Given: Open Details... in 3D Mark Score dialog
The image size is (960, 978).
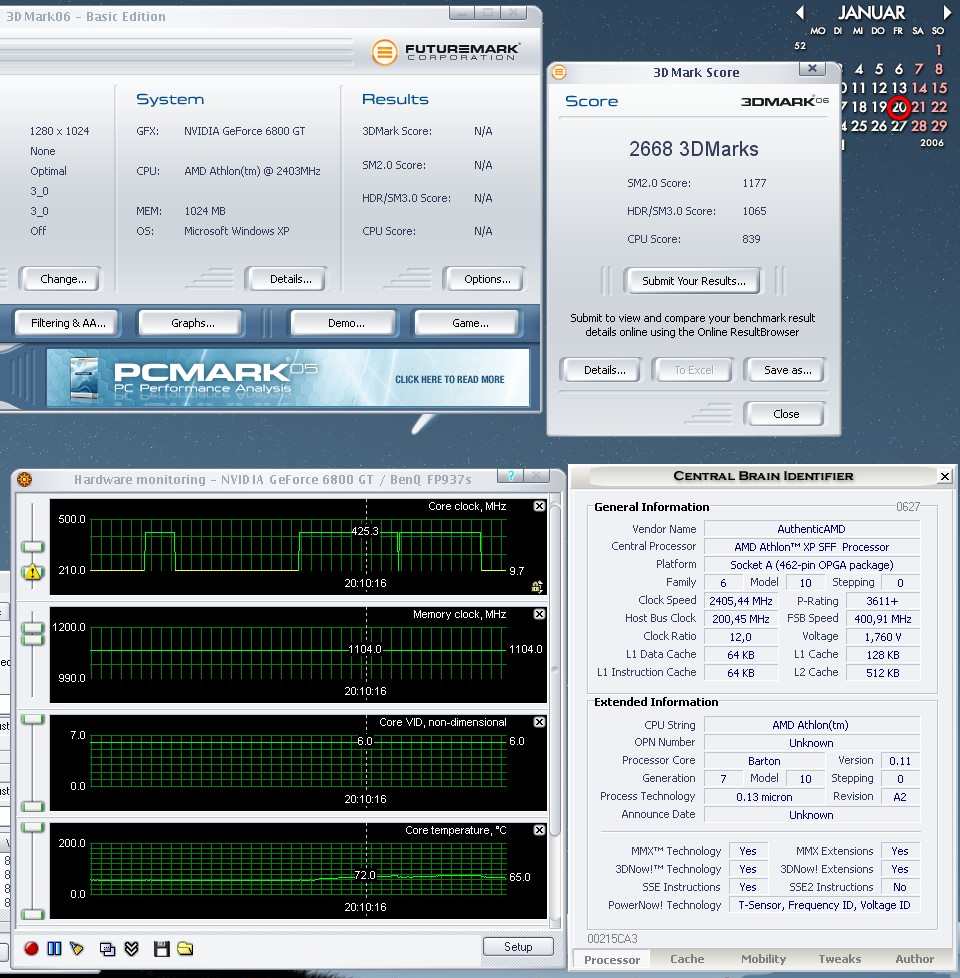Looking at the screenshot, I should (604, 370).
